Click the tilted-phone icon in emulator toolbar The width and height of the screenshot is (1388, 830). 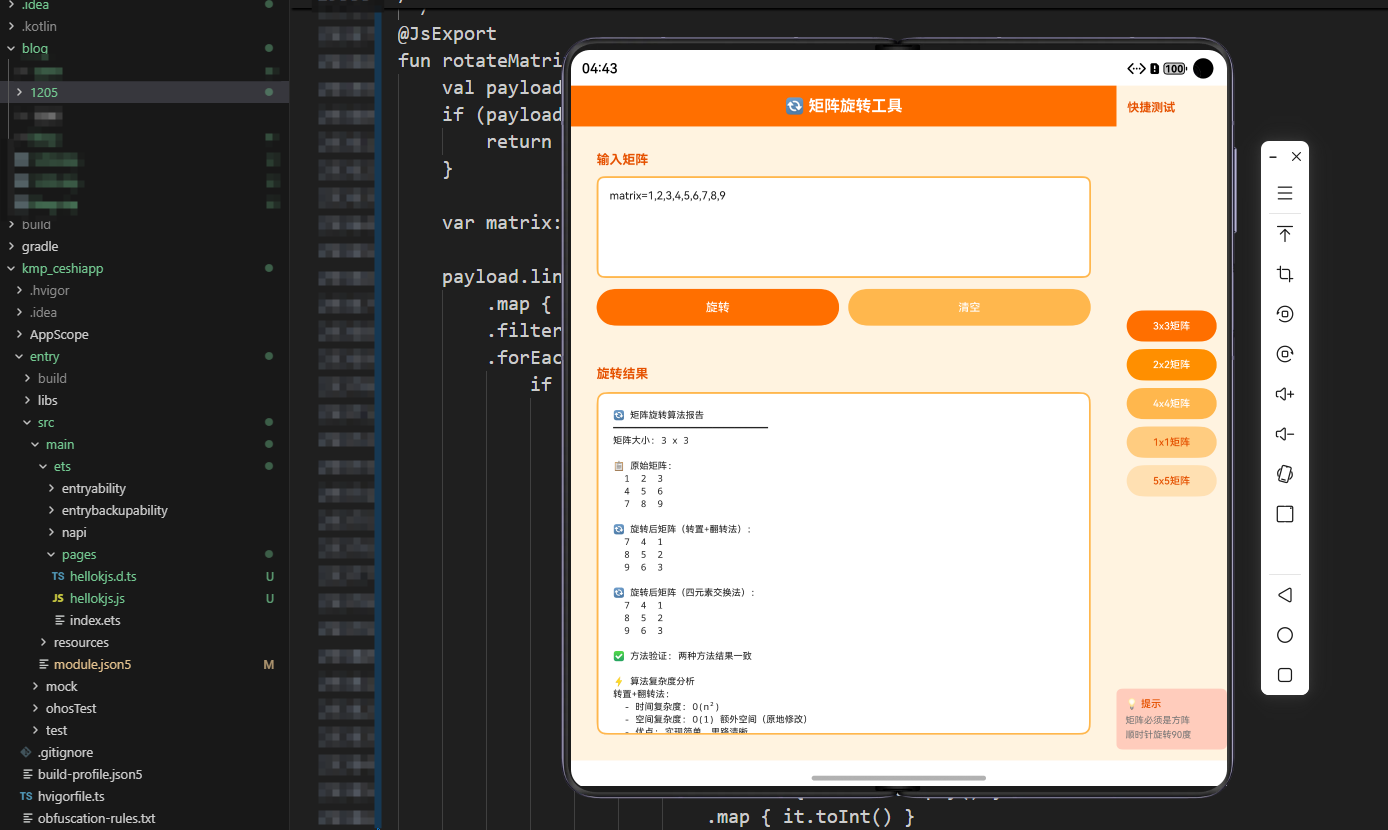click(x=1285, y=474)
